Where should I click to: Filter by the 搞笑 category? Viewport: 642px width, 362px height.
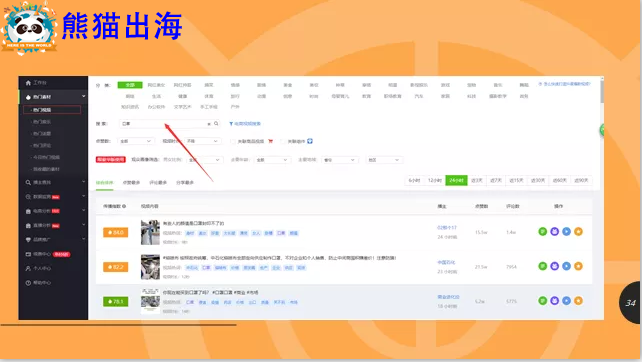pos(209,85)
